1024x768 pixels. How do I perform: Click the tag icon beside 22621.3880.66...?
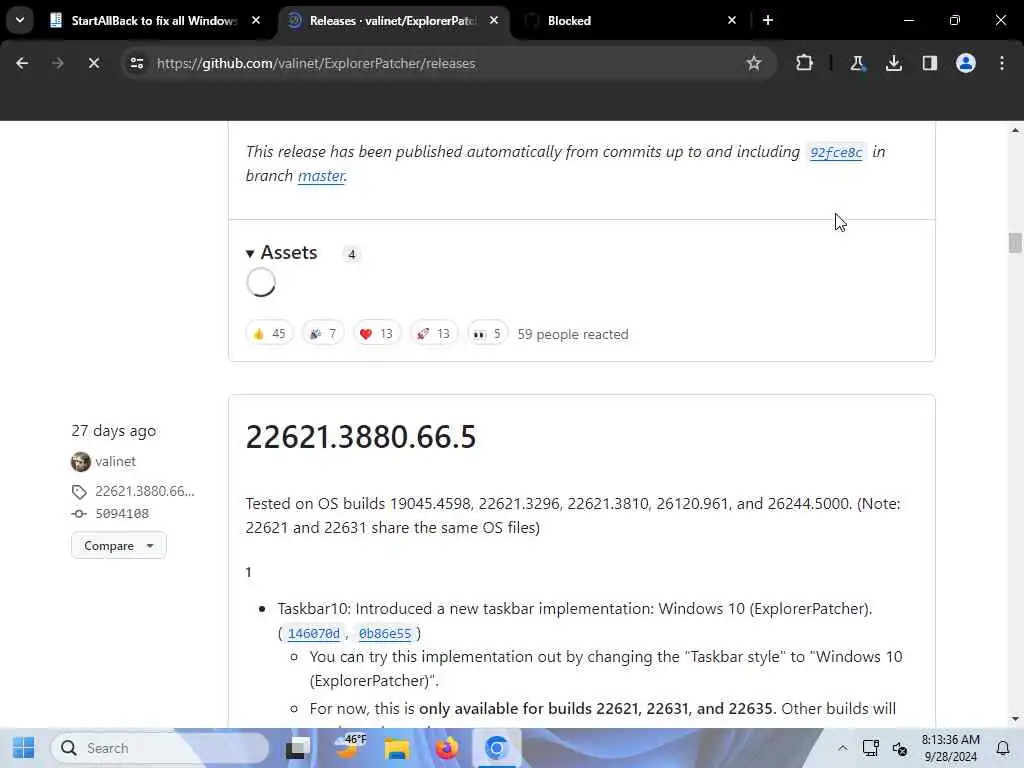tap(79, 492)
